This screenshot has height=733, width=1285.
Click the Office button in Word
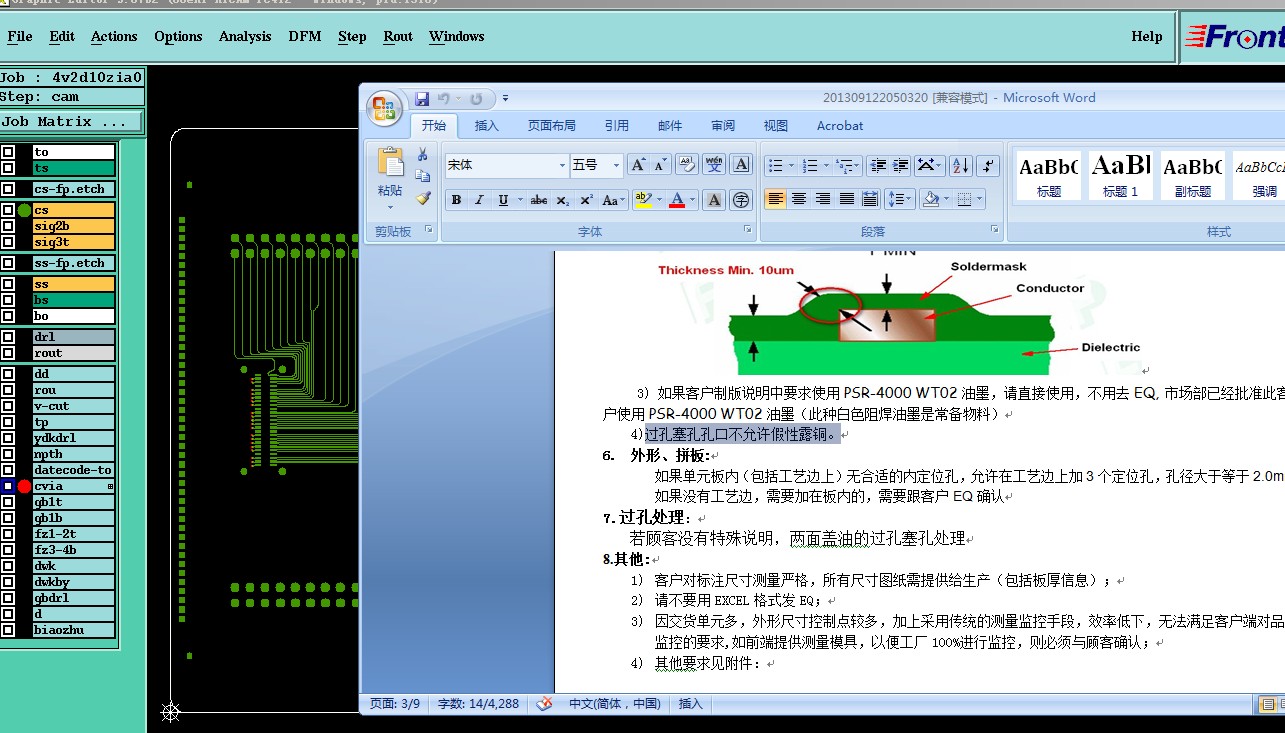(x=383, y=108)
